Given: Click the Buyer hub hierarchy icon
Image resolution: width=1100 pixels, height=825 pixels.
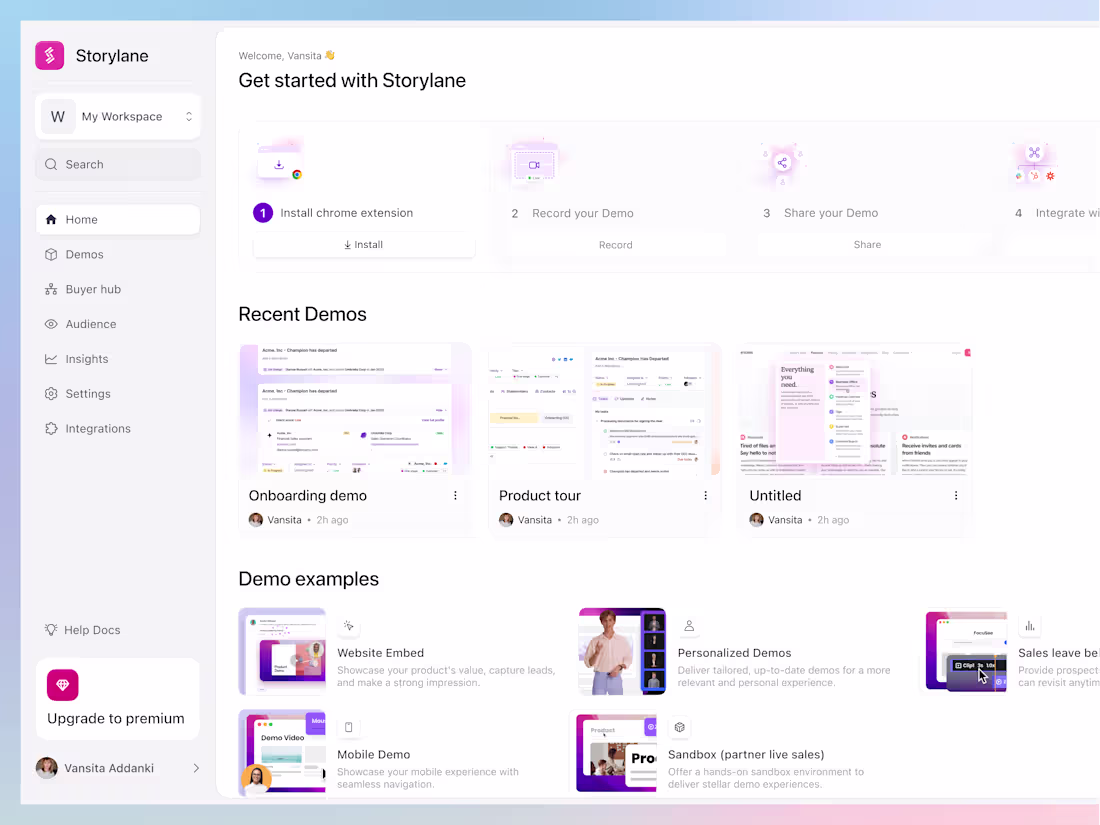Looking at the screenshot, I should point(51,289).
